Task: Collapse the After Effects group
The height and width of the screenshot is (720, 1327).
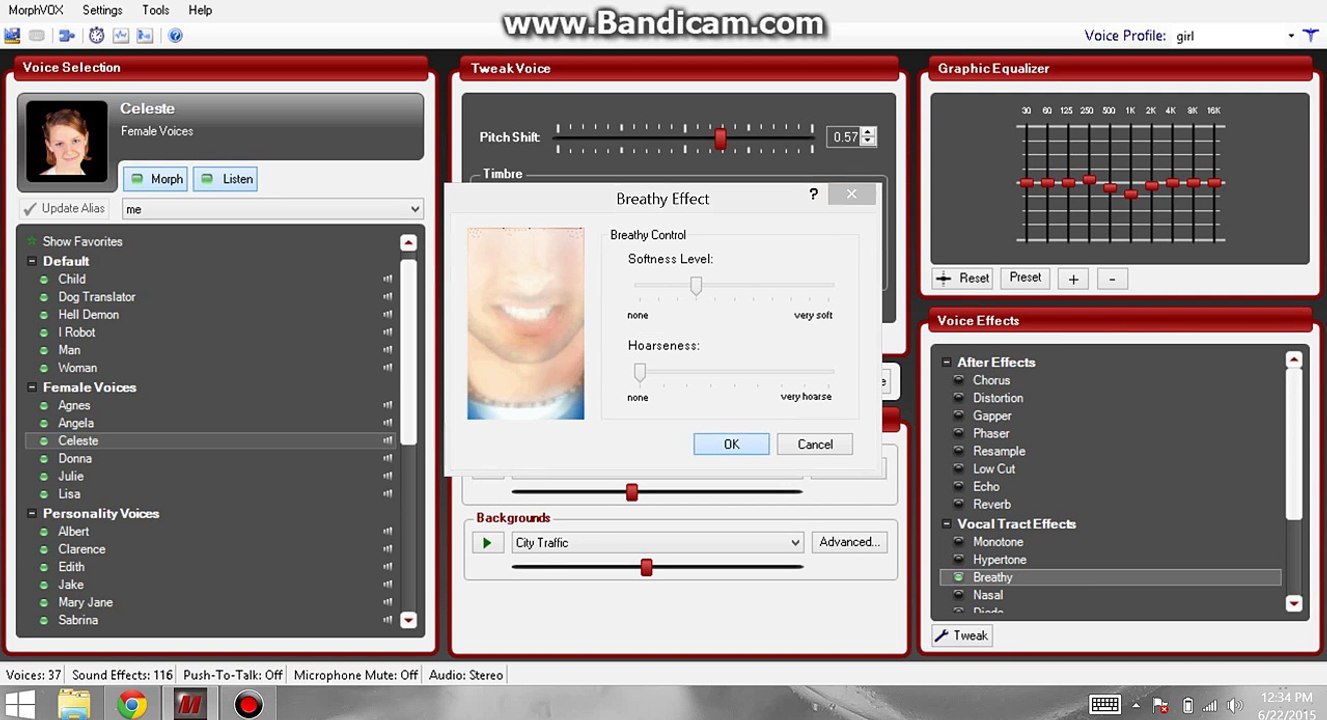Action: pos(947,362)
